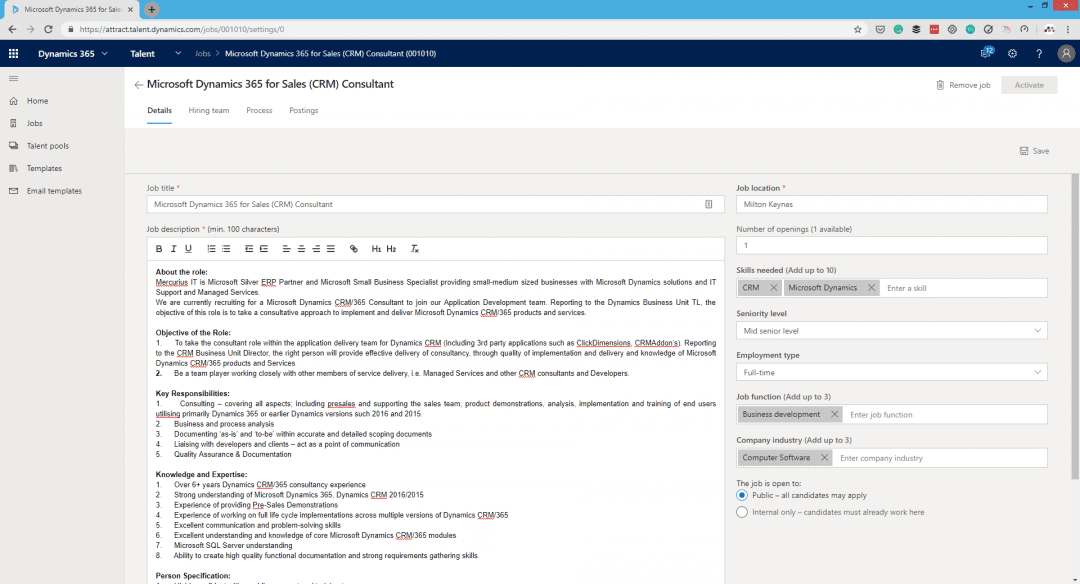Switch to the Hiring team tab
The height and width of the screenshot is (584, 1080).
click(x=208, y=110)
